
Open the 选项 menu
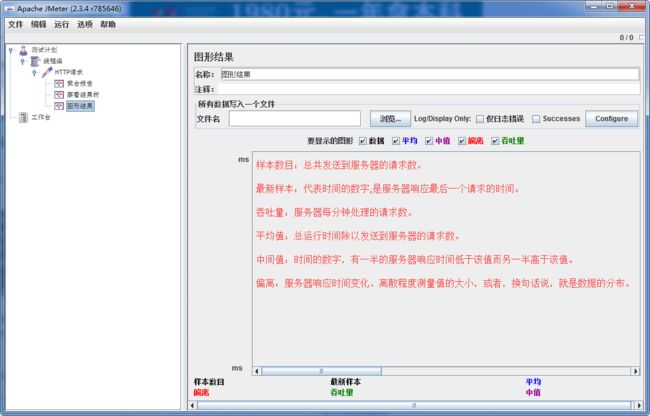(x=85, y=24)
